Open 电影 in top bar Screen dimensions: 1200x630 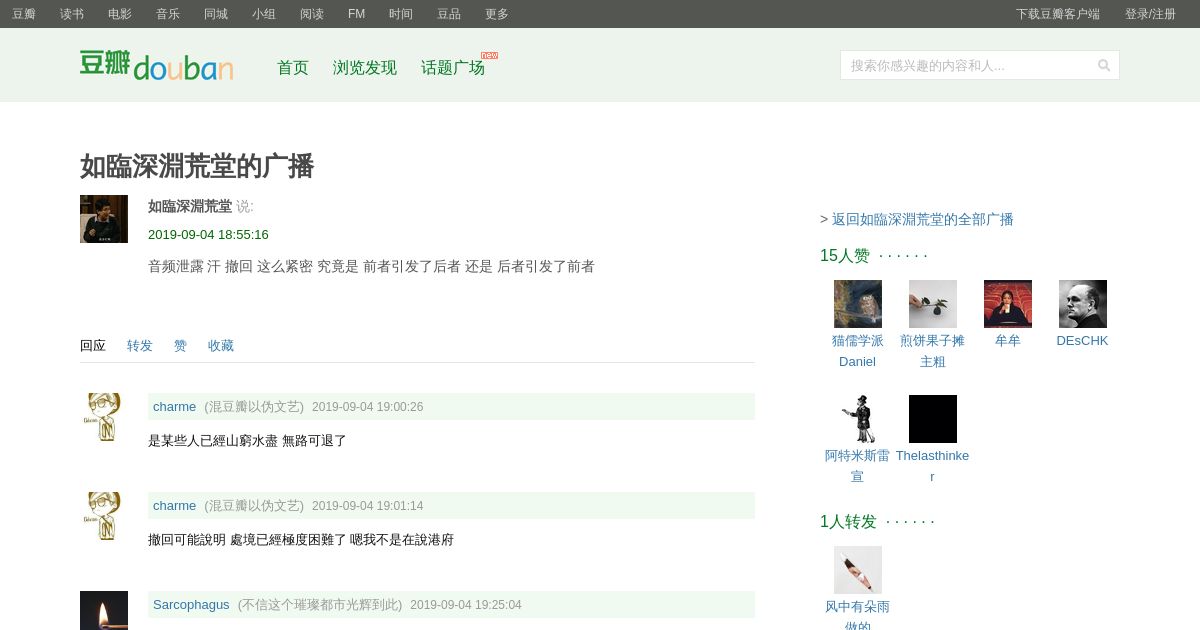click(120, 14)
